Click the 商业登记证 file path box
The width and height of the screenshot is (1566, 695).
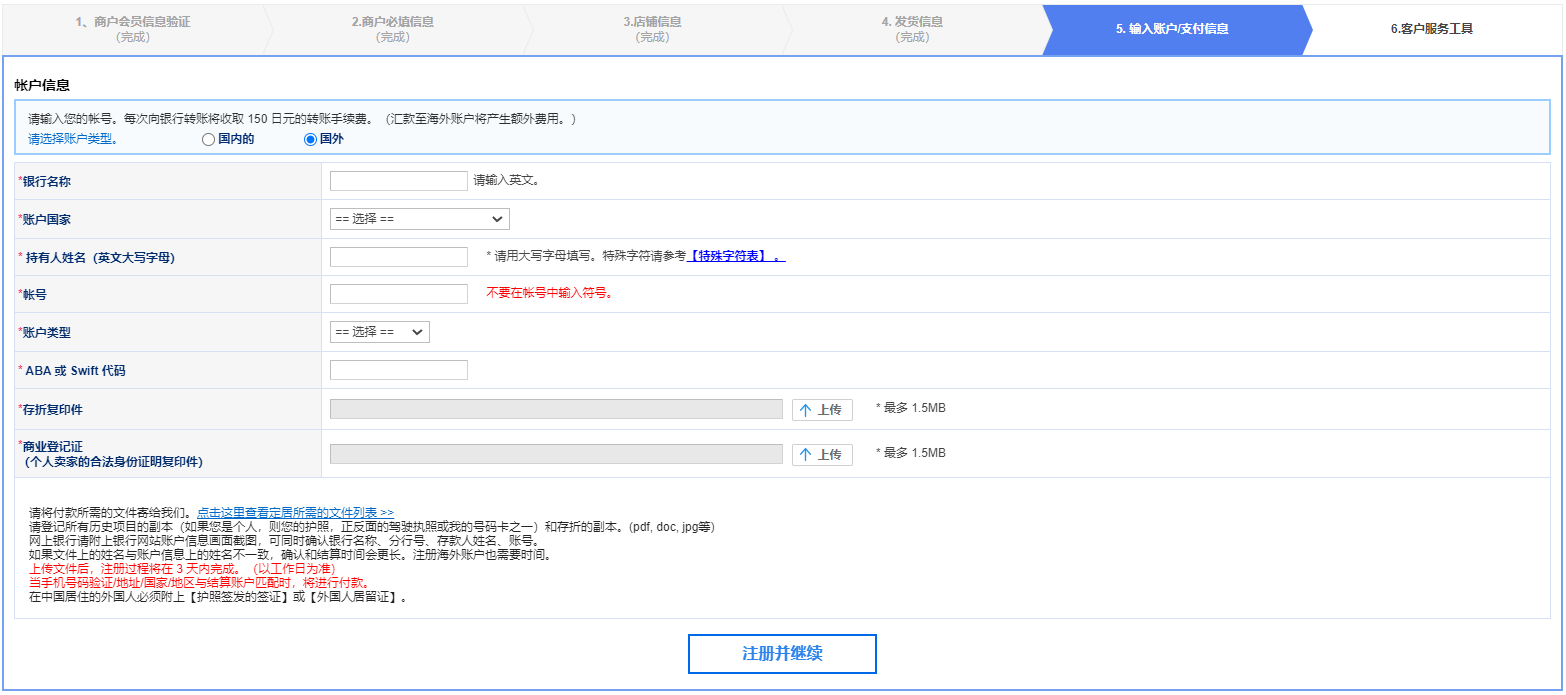556,454
